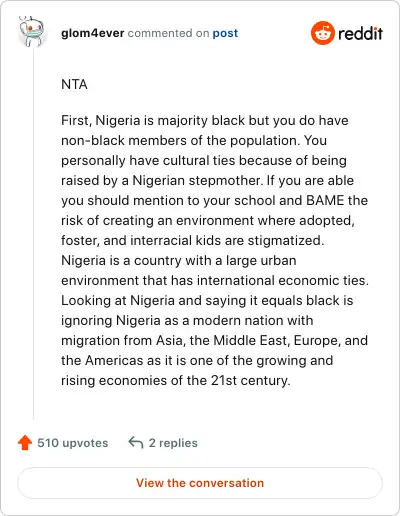Open the reddit wordmark text

pos(360,33)
